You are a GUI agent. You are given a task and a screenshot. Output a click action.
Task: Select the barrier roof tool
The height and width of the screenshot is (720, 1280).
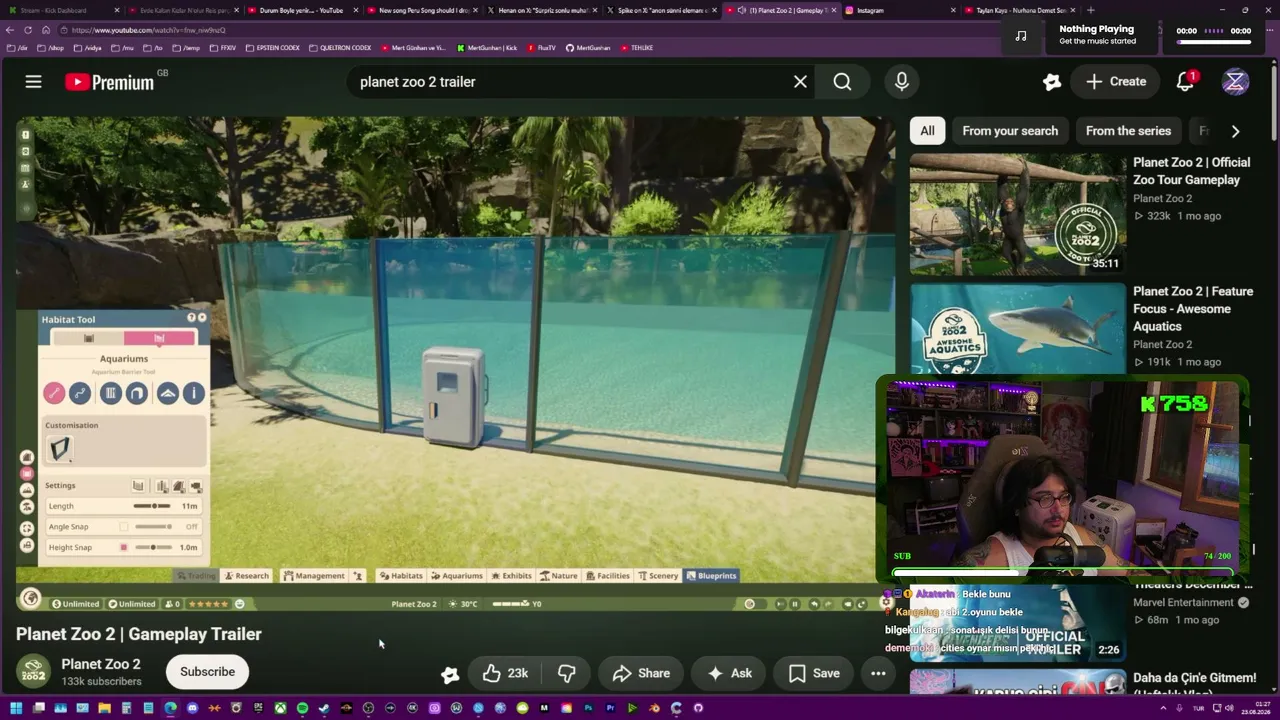coord(167,393)
